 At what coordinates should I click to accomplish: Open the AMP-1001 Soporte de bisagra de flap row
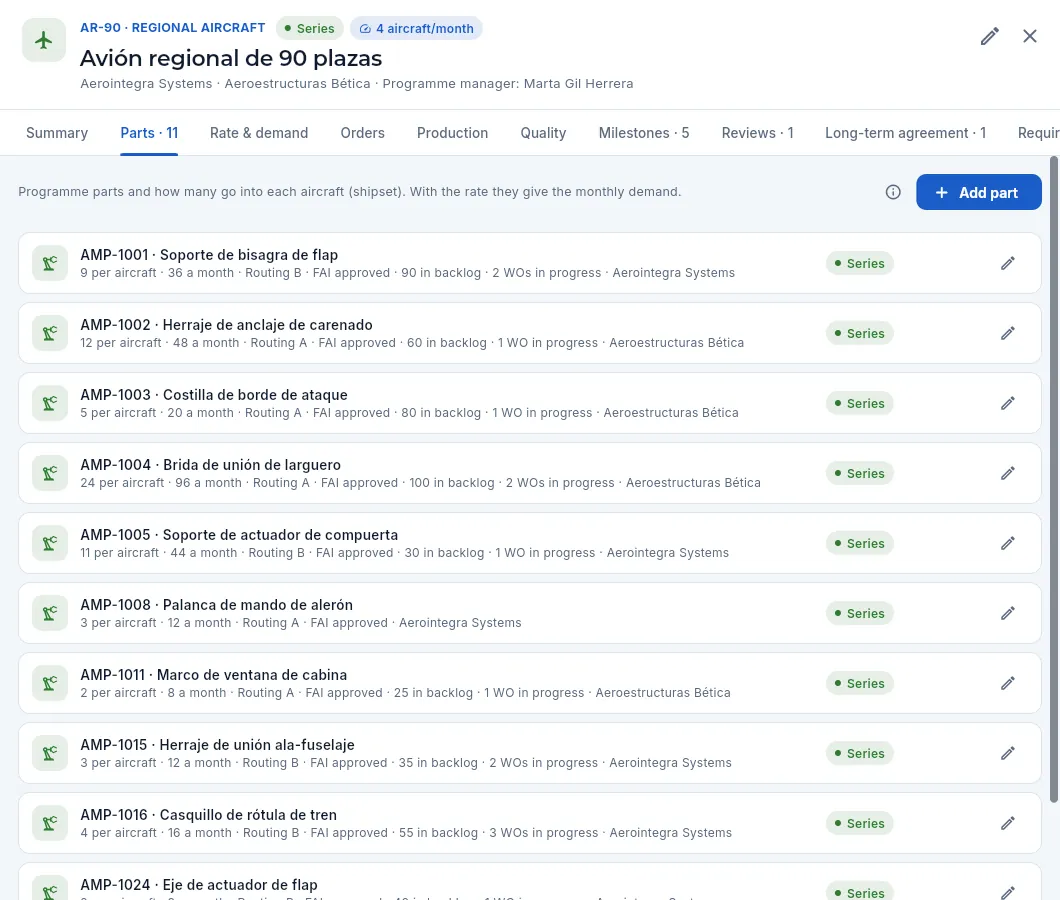(x=529, y=263)
